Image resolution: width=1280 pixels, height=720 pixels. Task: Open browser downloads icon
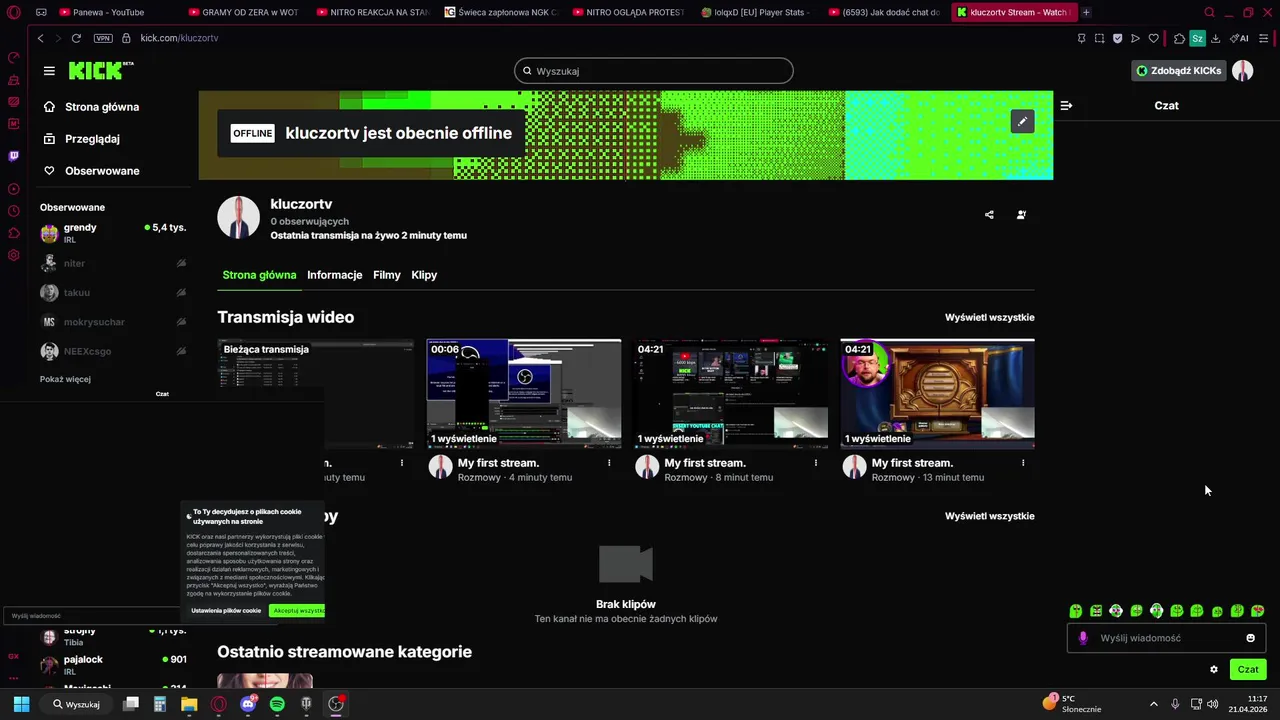pos(1215,38)
